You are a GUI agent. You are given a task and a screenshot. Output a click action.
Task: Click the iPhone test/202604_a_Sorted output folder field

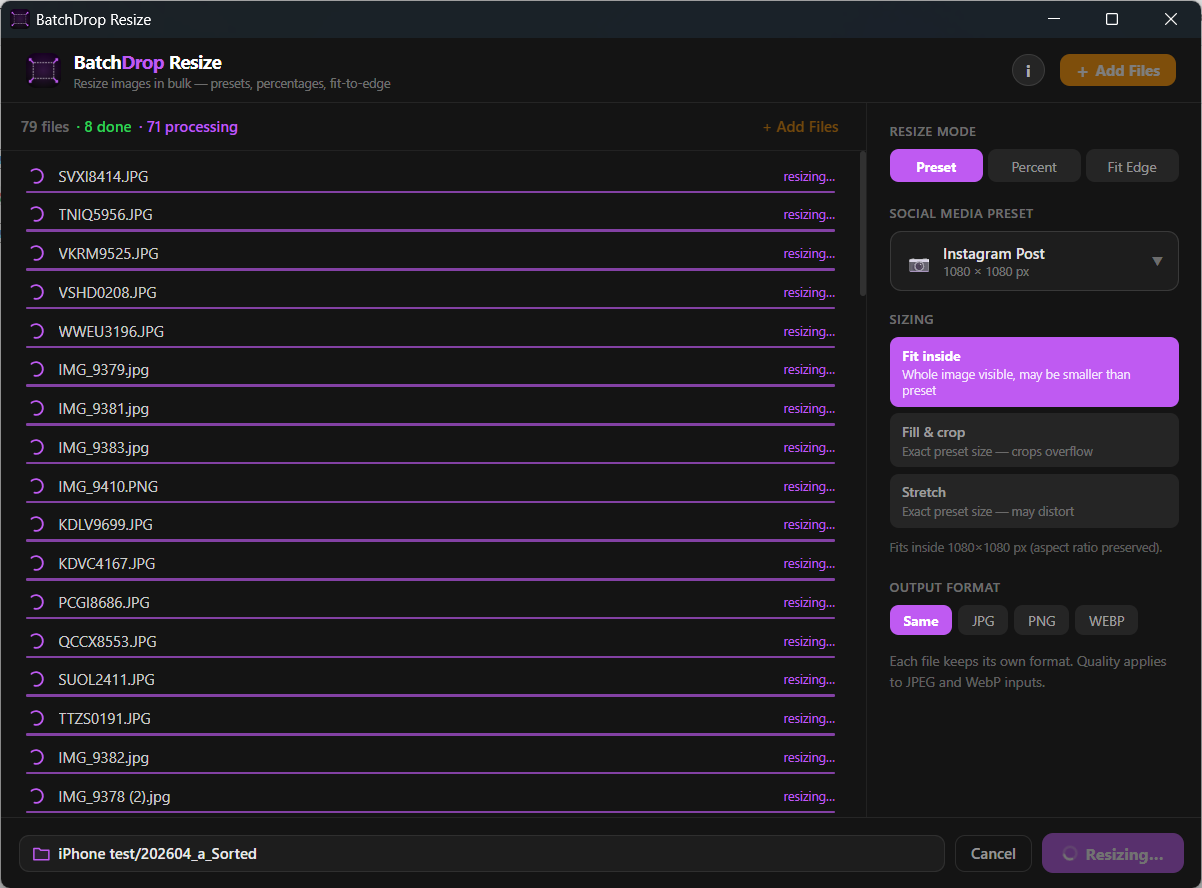coord(482,854)
